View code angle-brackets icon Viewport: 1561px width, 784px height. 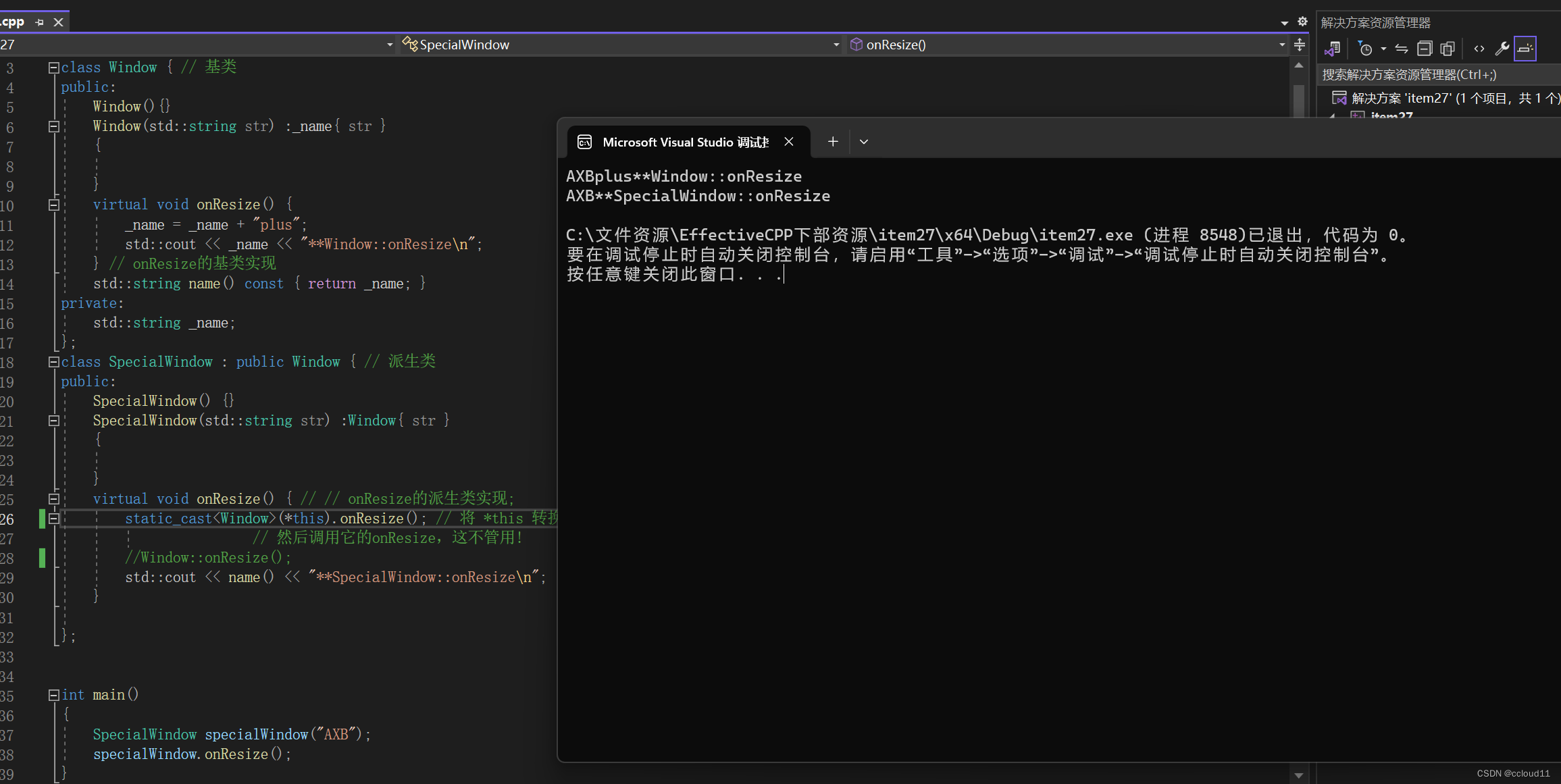(1479, 49)
